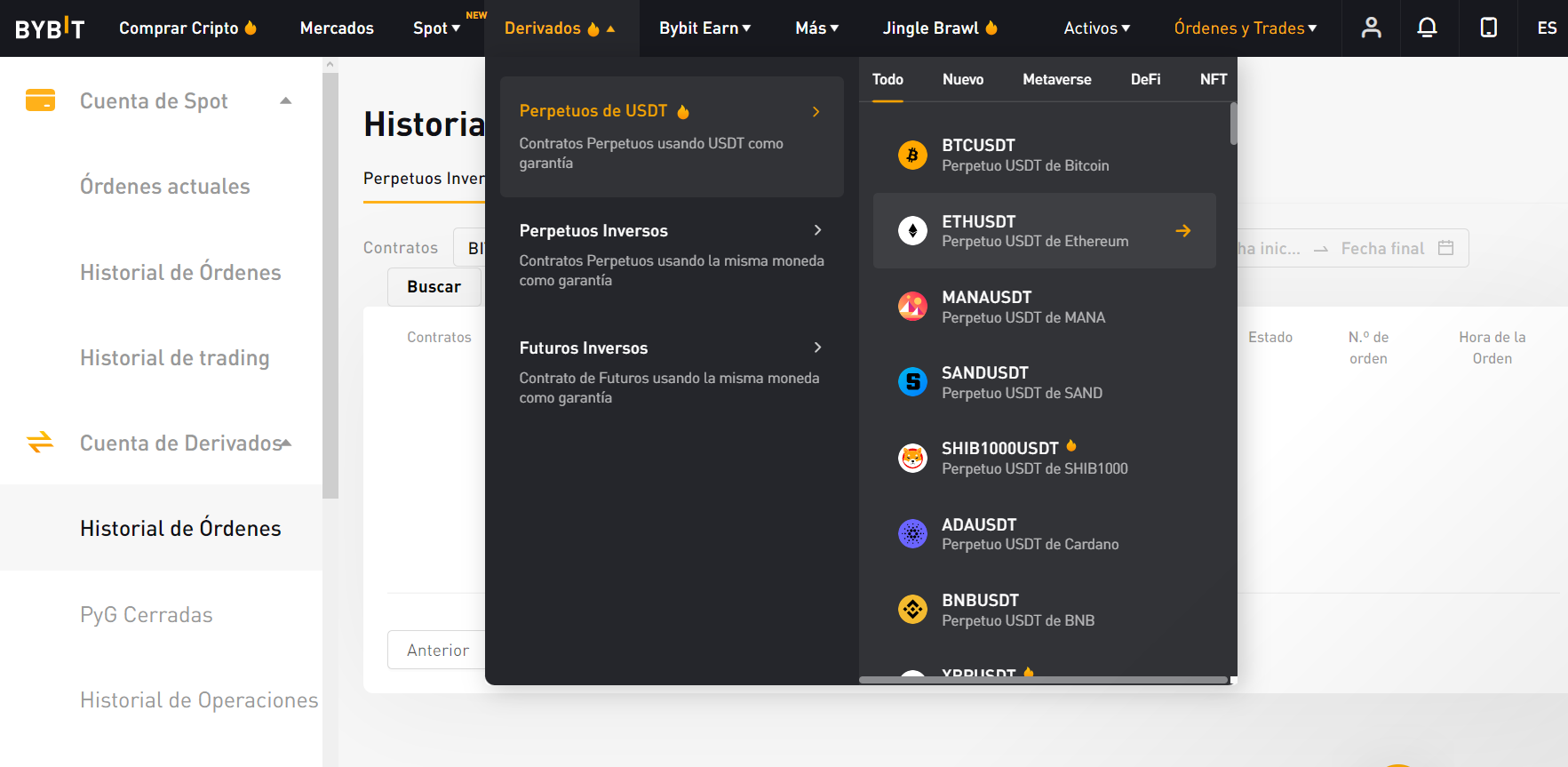The height and width of the screenshot is (767, 1568).
Task: Collapse the Cuenta de Spot section
Action: (285, 101)
